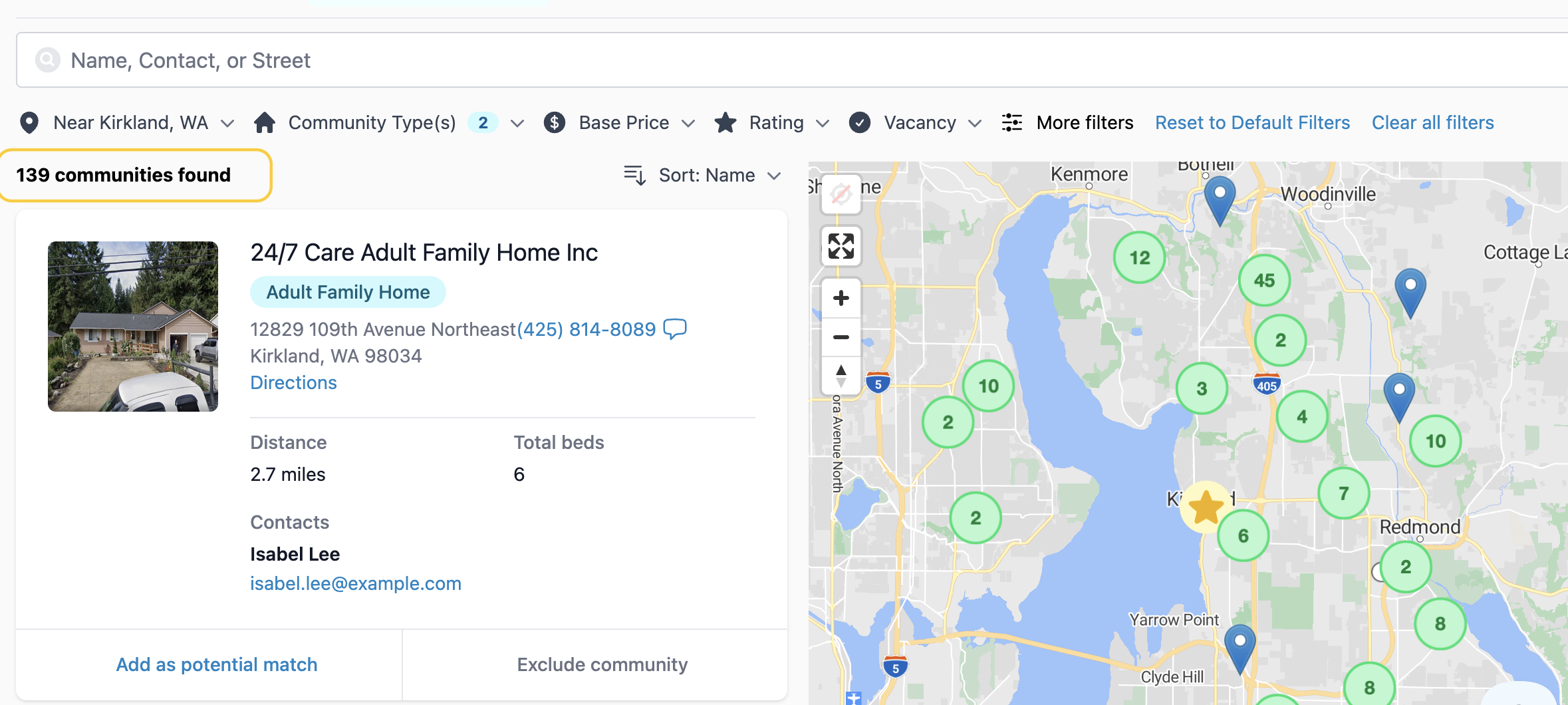Viewport: 1568px width, 705px height.
Task: Click the blue pin near Cottage Lake
Action: pyautogui.click(x=1410, y=293)
